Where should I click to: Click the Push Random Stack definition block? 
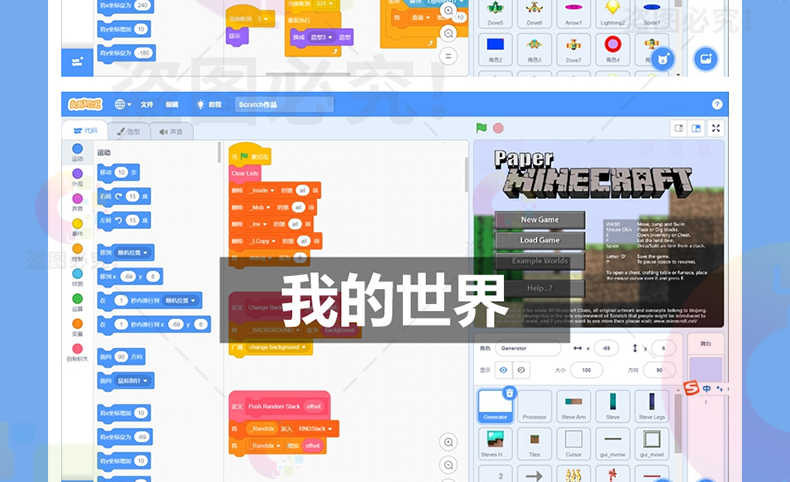click(x=280, y=405)
